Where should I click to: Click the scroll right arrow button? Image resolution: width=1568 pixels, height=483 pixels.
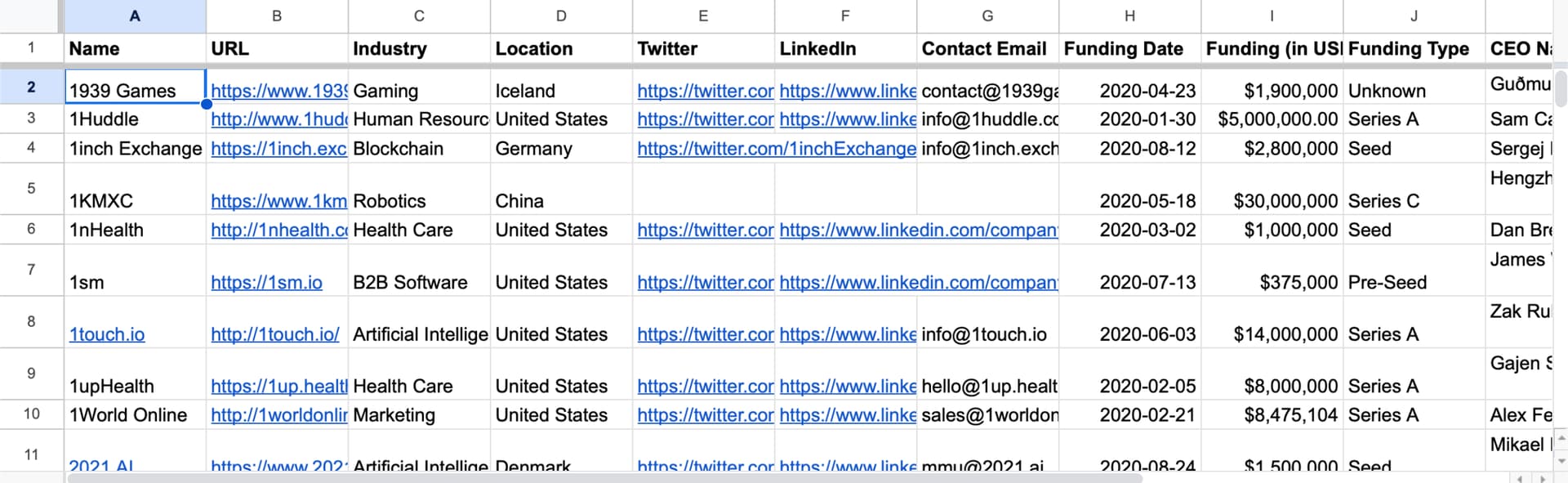1542,478
